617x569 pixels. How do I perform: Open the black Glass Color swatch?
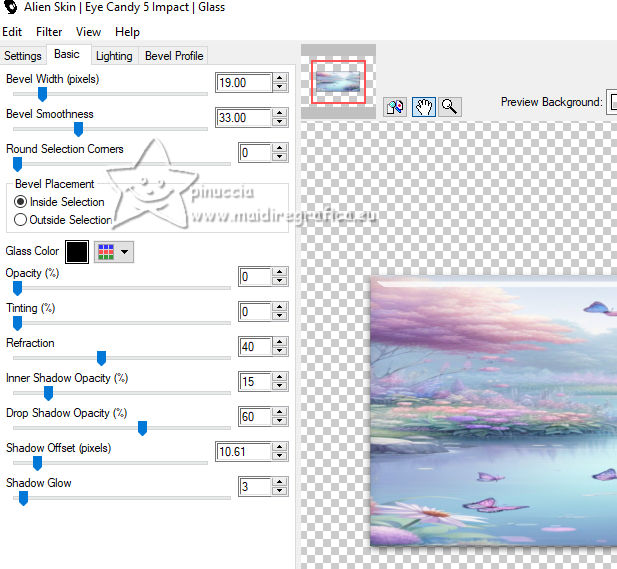coord(77,252)
